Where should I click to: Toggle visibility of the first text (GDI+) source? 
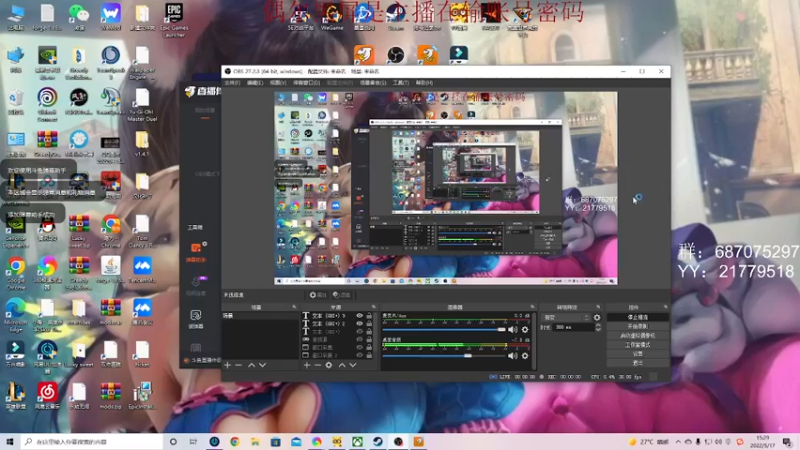[x=359, y=316]
